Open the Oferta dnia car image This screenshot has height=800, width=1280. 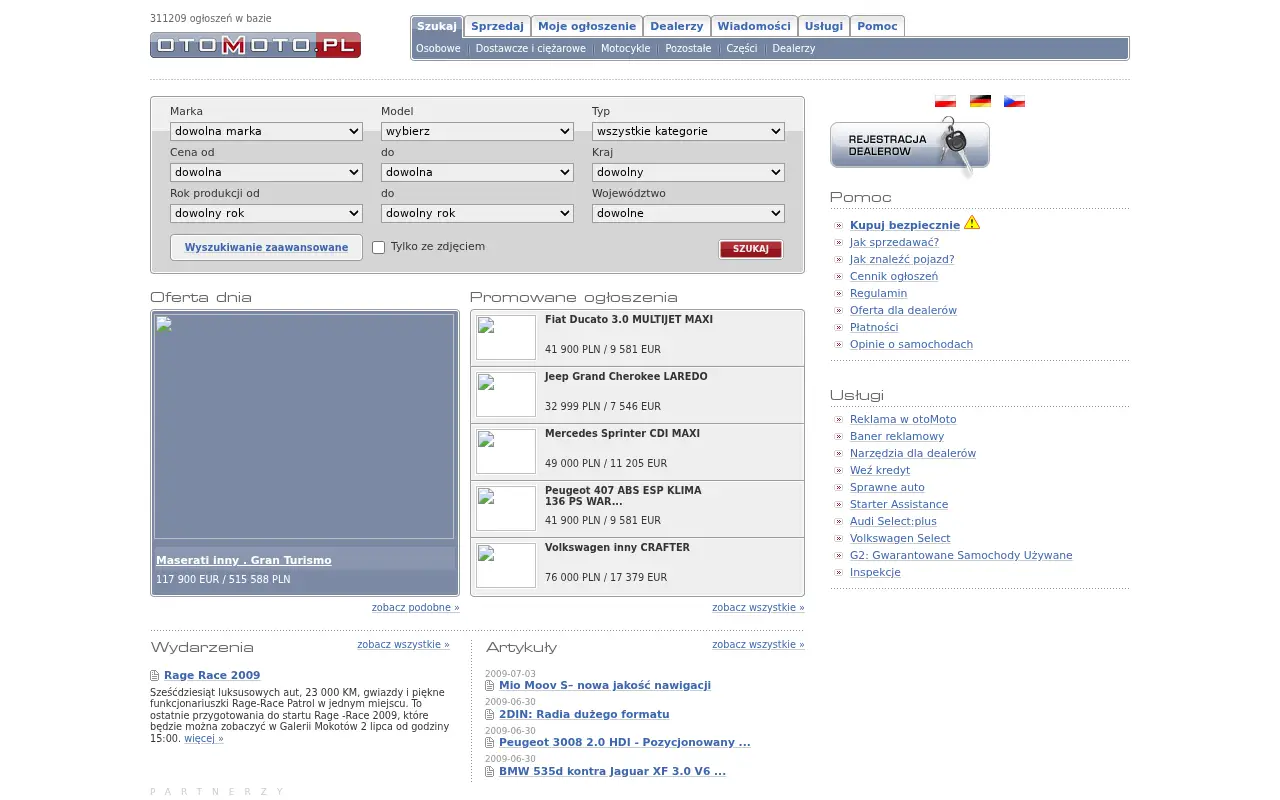(x=304, y=427)
